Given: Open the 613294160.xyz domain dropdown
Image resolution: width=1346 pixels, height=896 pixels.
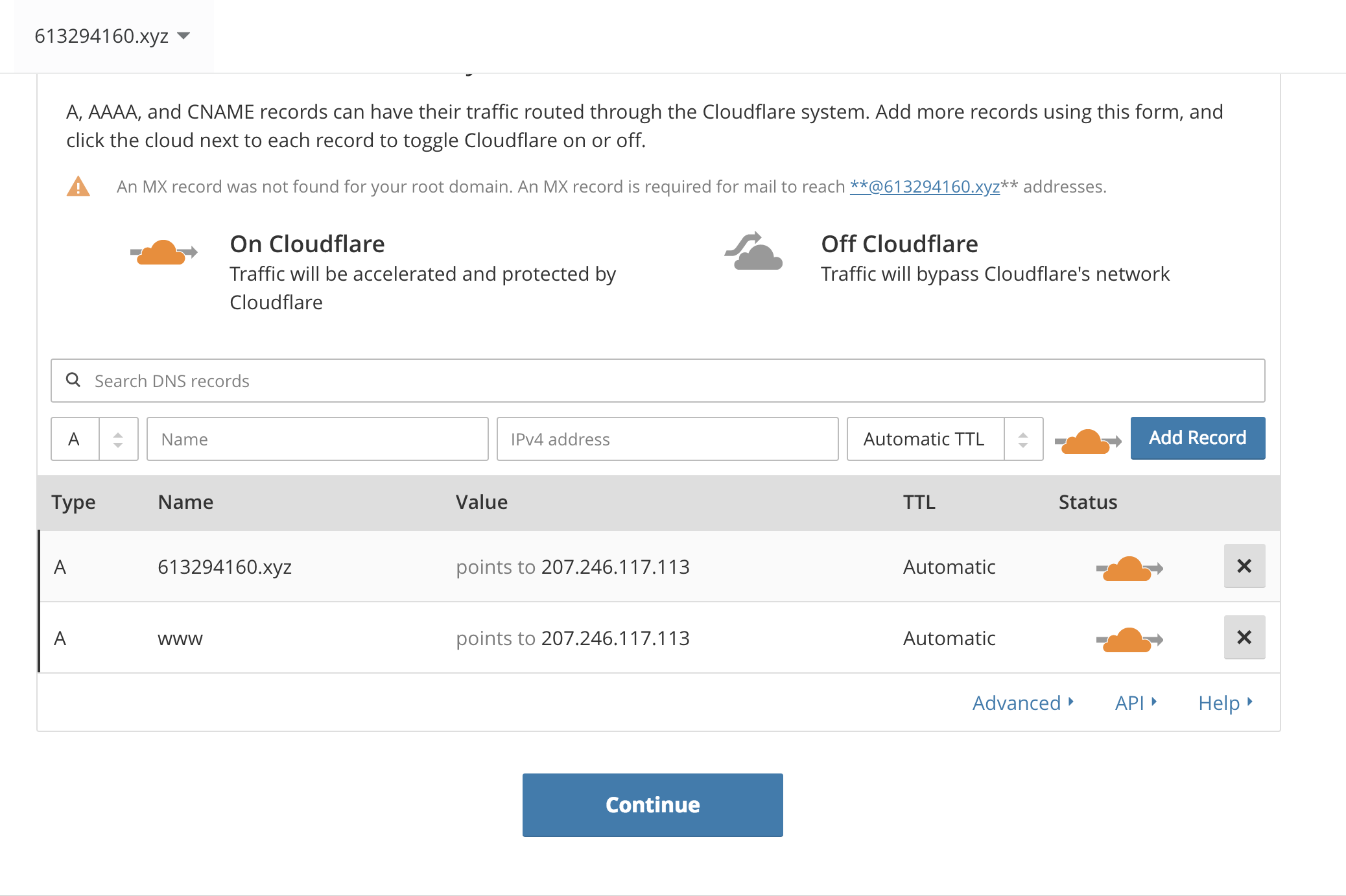Looking at the screenshot, I should (112, 36).
